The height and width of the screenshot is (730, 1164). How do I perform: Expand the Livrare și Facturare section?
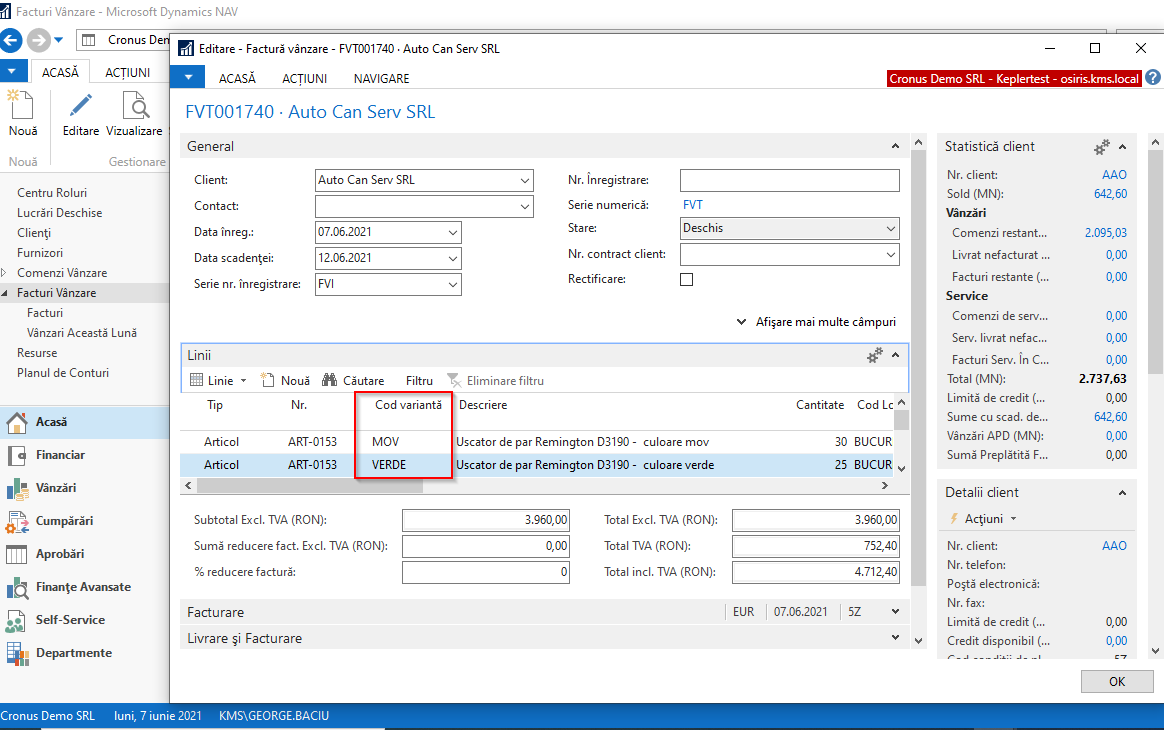[894, 638]
